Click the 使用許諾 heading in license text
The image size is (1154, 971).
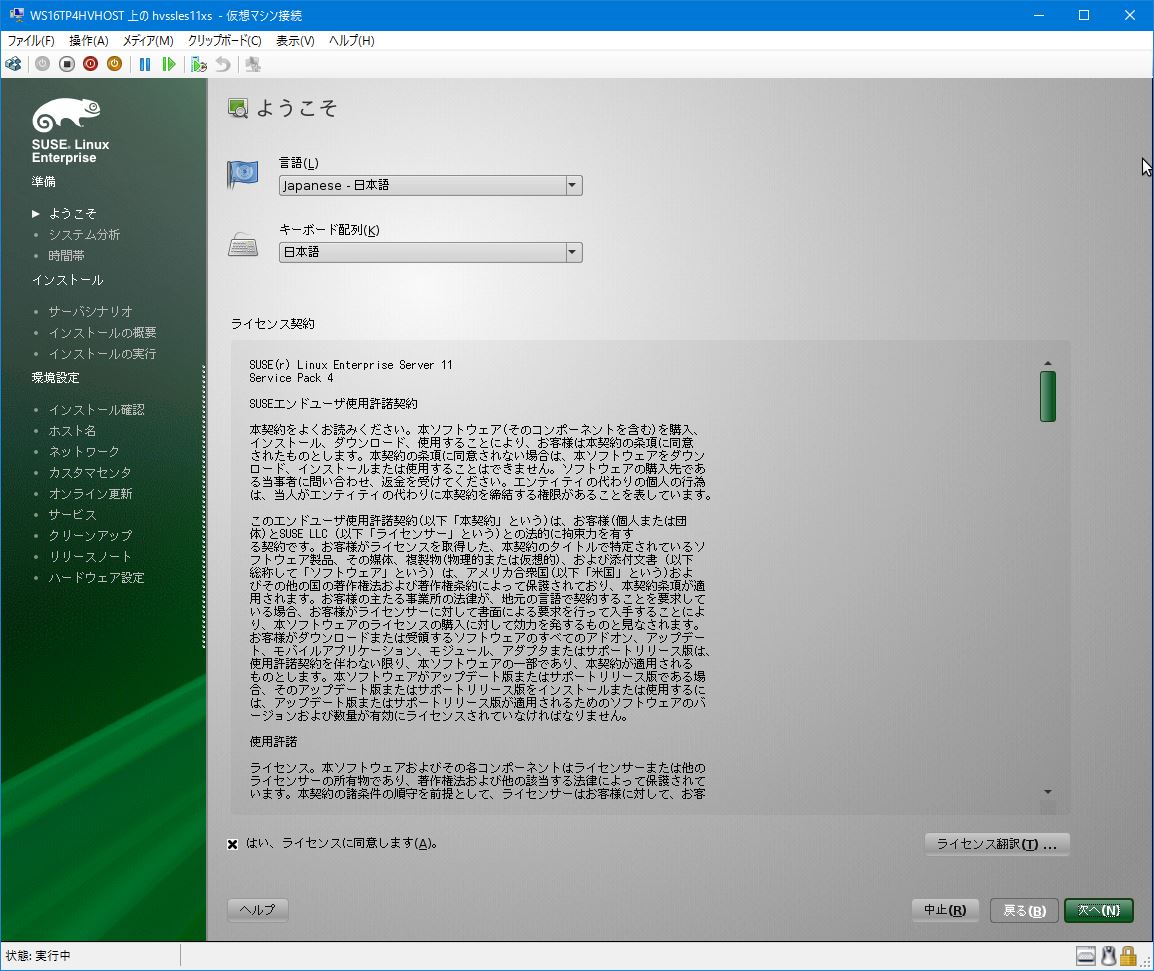273,742
